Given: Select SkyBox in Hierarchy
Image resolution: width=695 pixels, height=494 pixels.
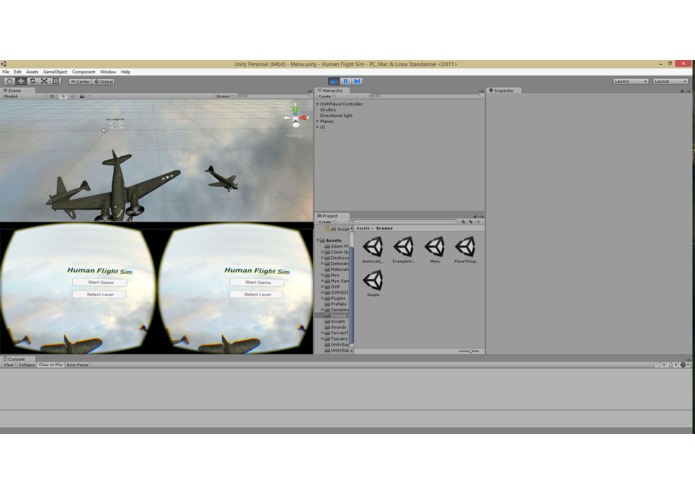Looking at the screenshot, I should click(x=328, y=110).
